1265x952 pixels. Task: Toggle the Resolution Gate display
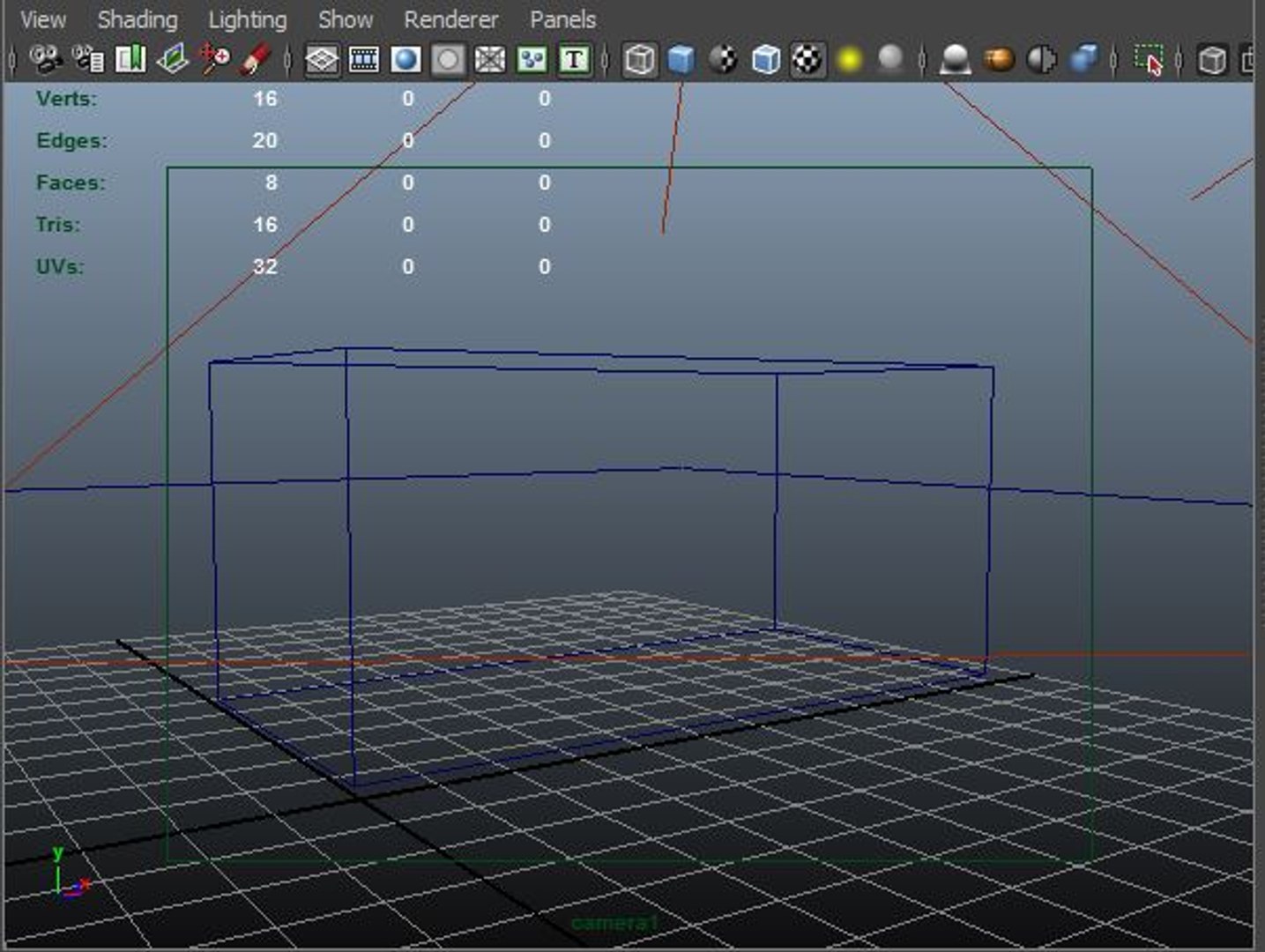point(406,60)
